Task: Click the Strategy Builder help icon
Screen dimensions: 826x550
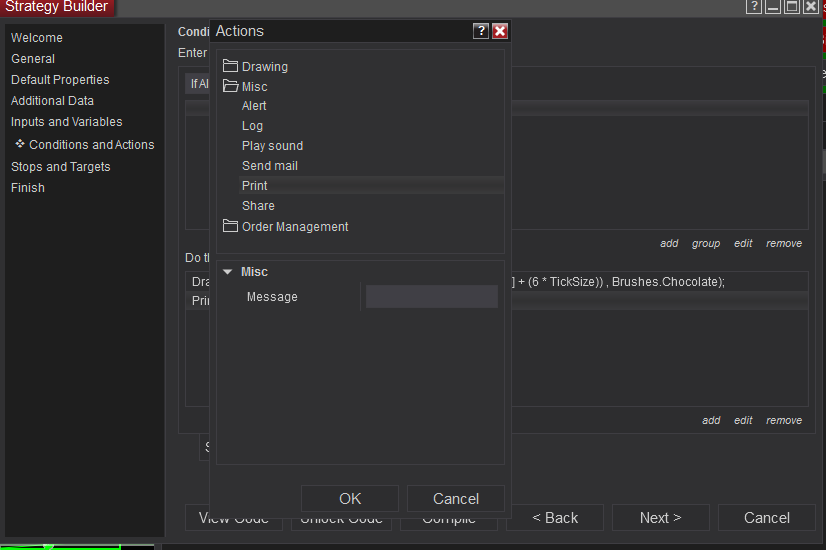Action: tap(753, 7)
